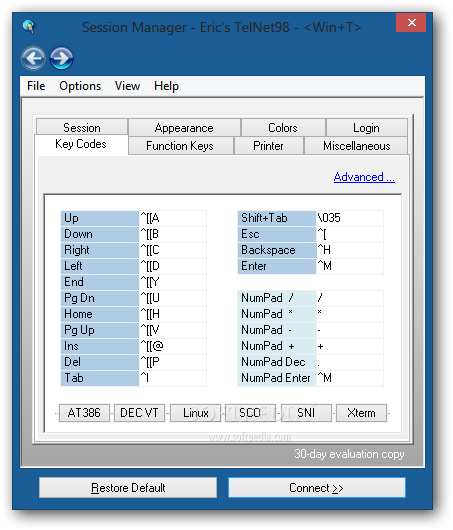Click the NumPad Enter label

click(277, 378)
